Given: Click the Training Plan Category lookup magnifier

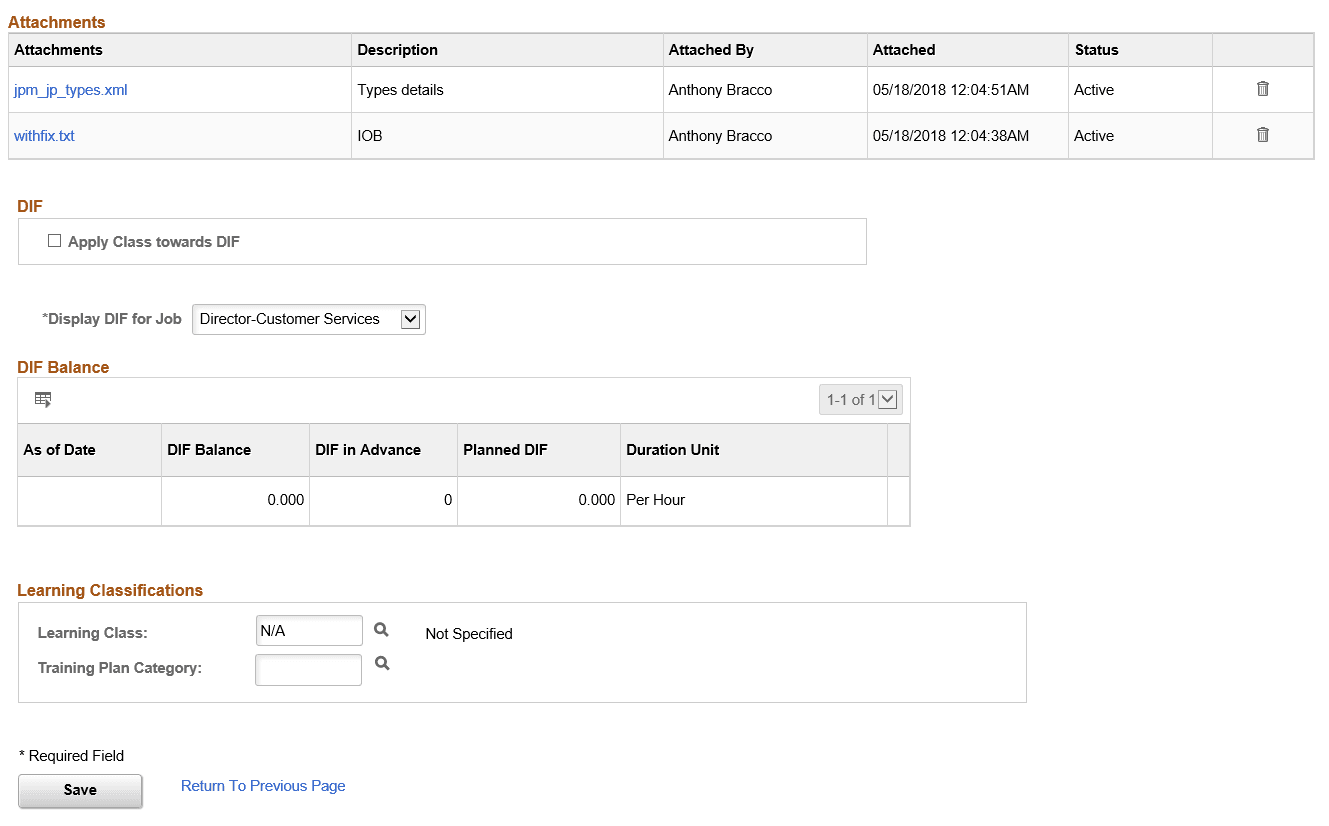Looking at the screenshot, I should coord(381,663).
